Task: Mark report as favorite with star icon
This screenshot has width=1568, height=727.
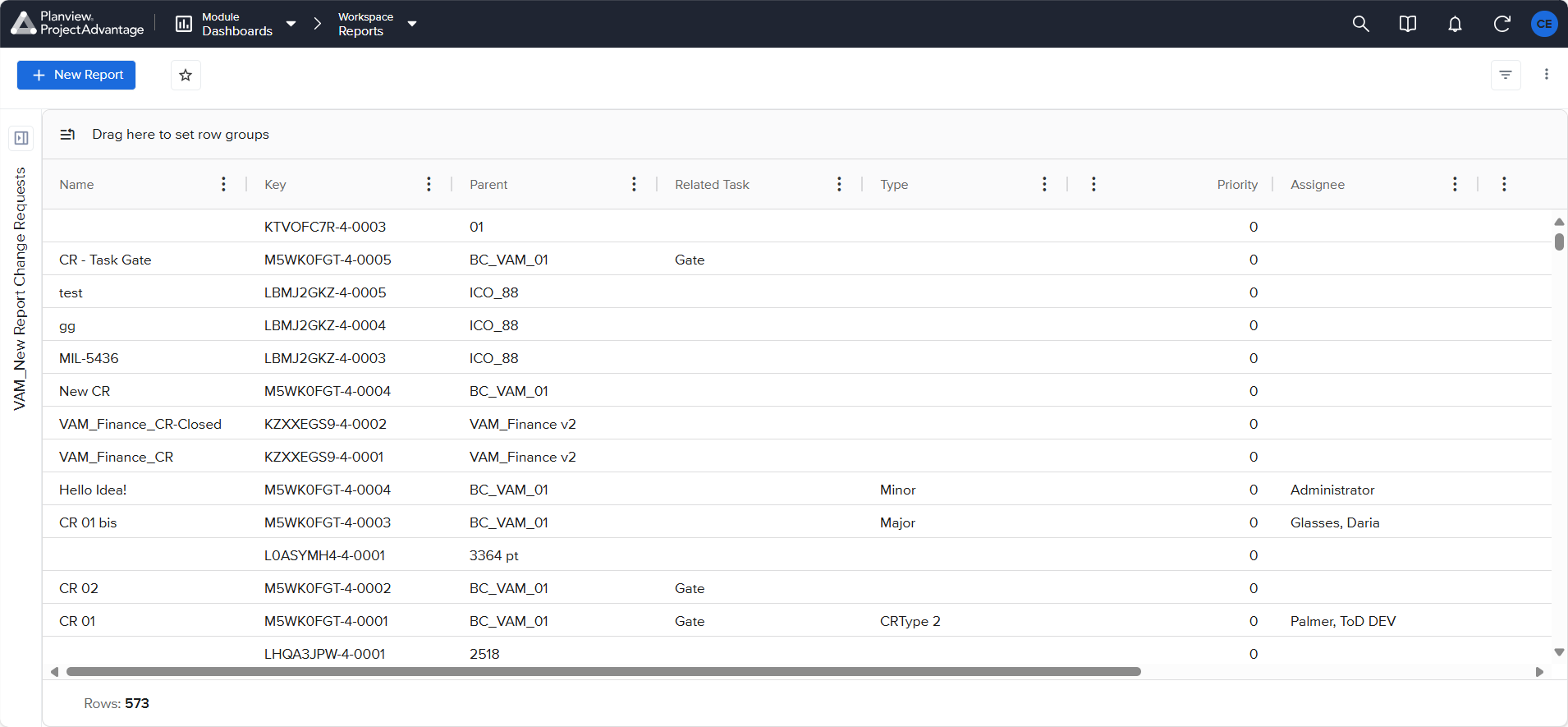Action: click(186, 75)
